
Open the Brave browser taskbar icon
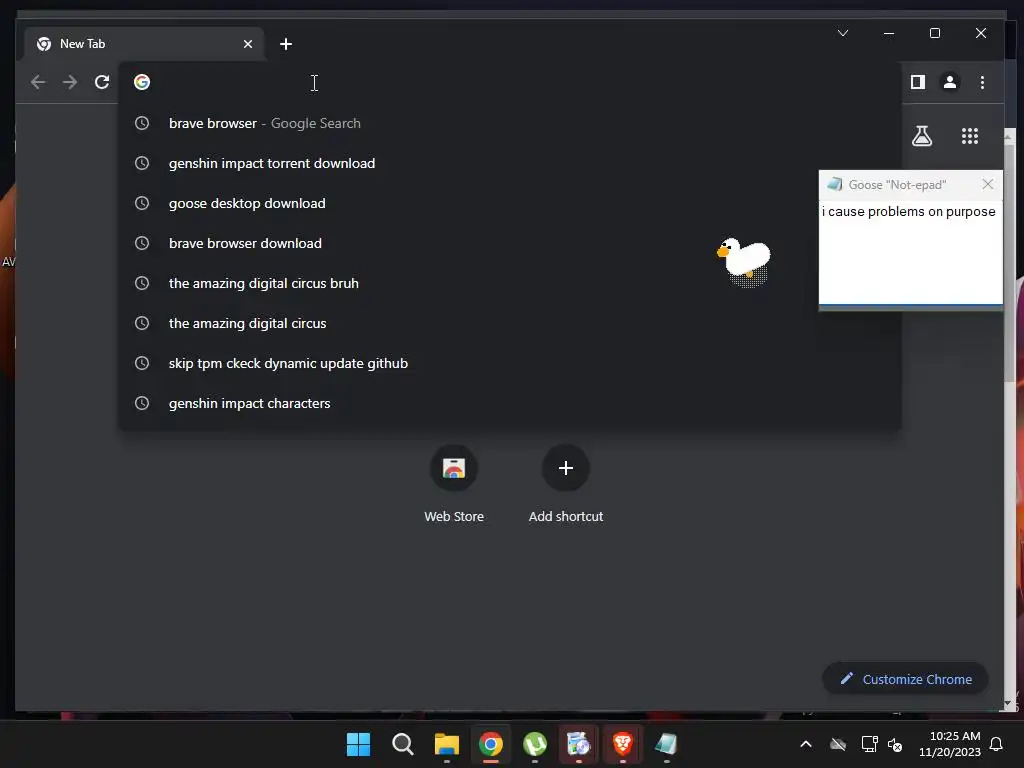(622, 744)
